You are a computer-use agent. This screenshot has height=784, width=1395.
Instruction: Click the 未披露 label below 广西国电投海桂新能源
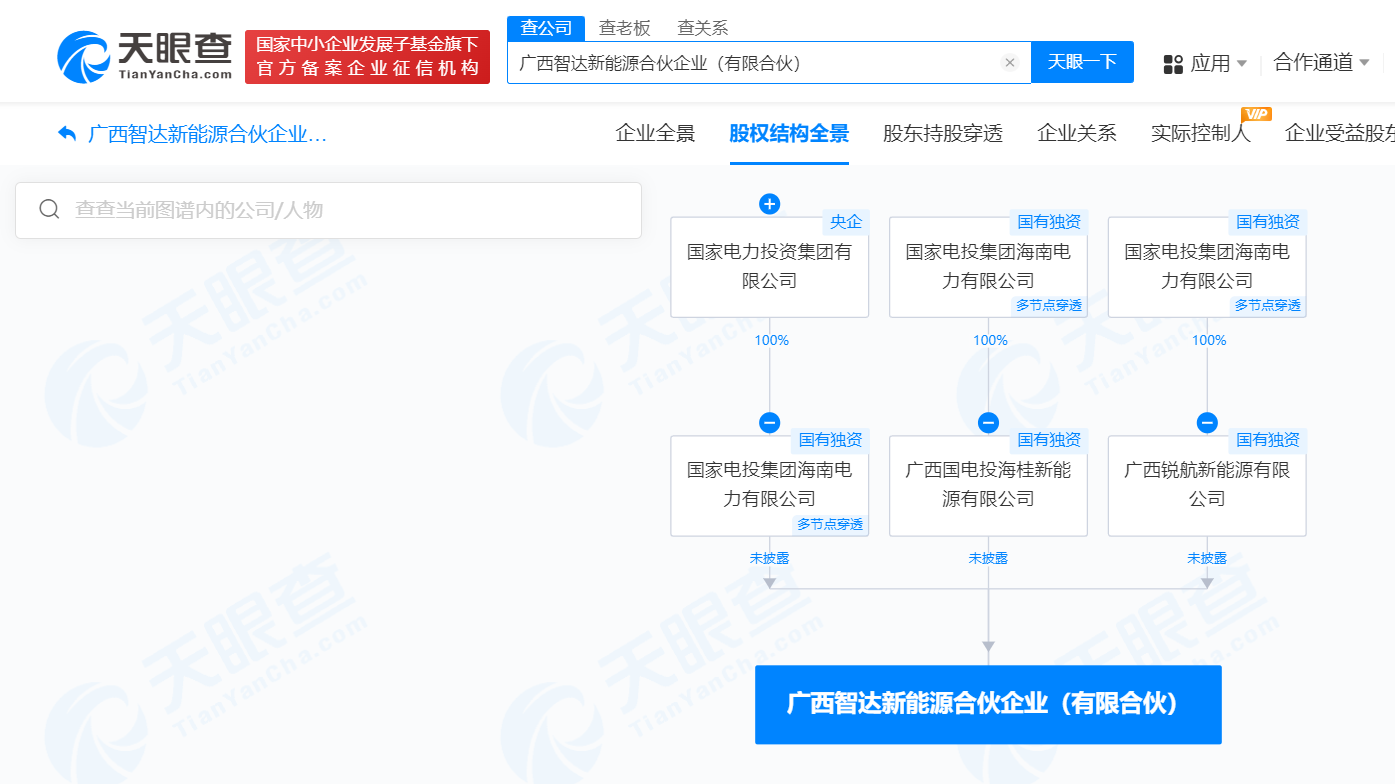(988, 558)
